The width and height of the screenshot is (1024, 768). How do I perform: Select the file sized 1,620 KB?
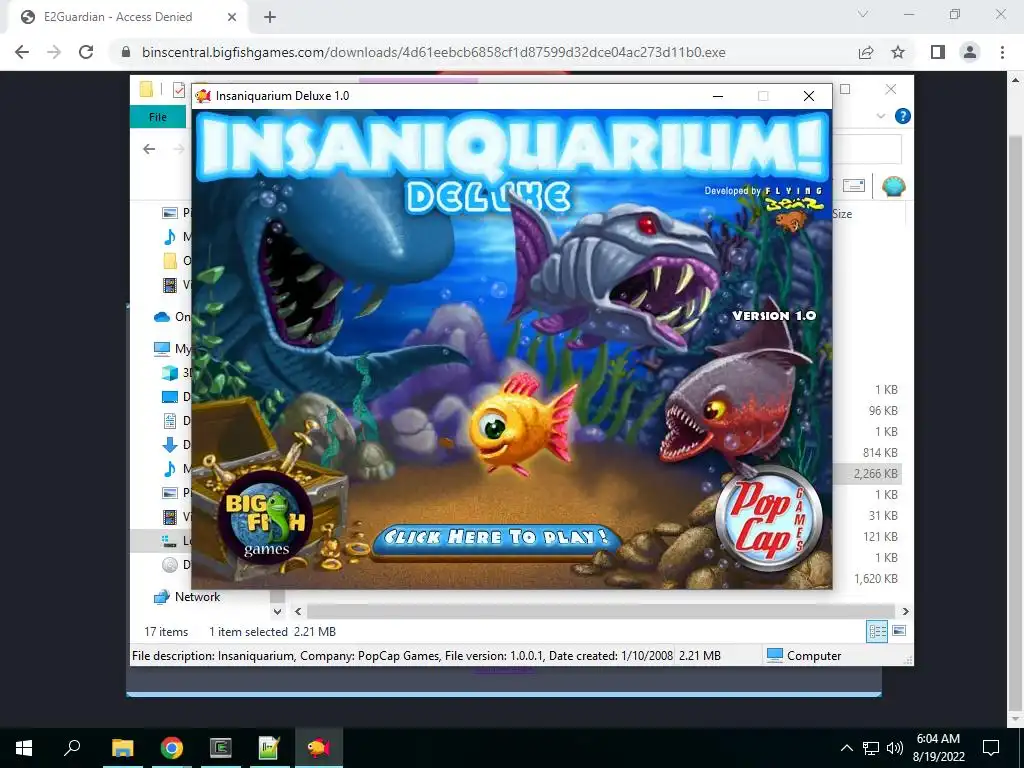coord(868,579)
